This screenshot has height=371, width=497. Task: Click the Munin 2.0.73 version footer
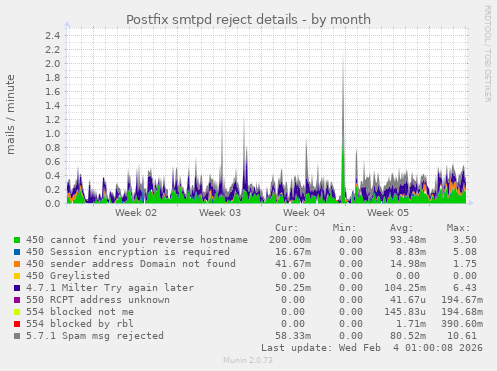(248, 360)
